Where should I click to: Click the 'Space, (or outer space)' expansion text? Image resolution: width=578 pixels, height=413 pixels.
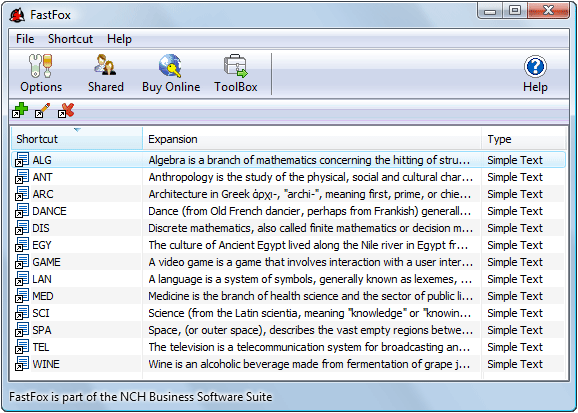(311, 330)
